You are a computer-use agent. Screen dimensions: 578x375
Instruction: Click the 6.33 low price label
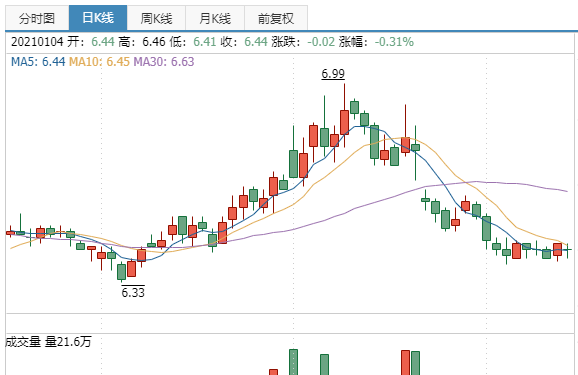(133, 292)
